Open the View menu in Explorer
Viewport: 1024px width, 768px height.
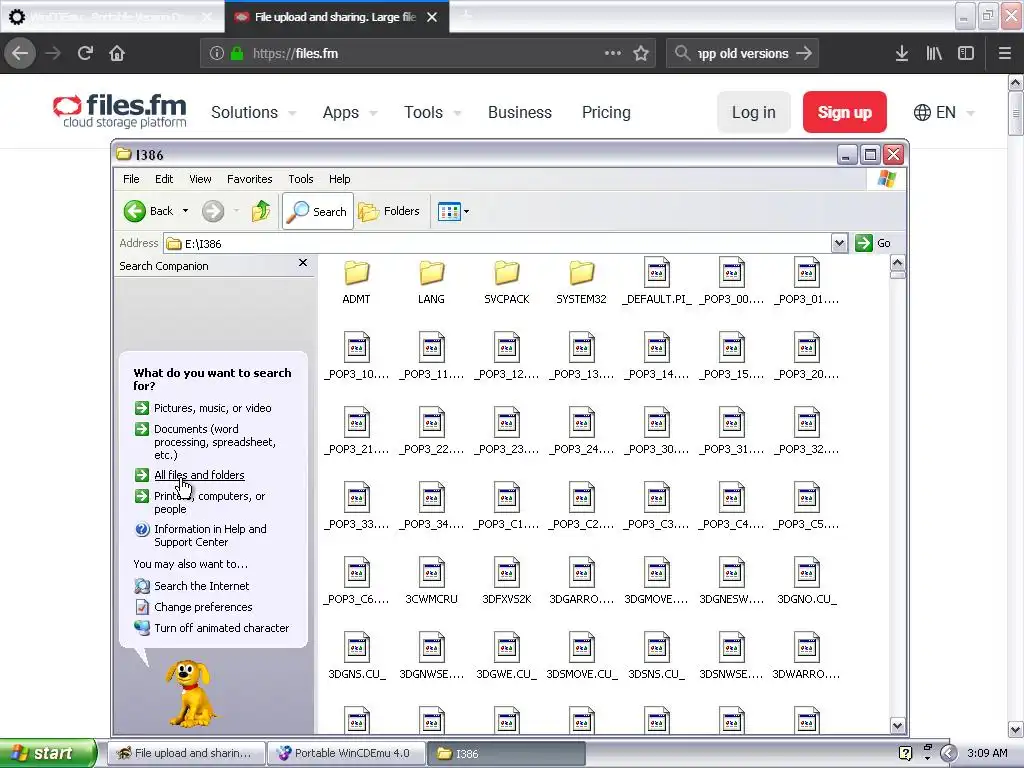pos(200,179)
